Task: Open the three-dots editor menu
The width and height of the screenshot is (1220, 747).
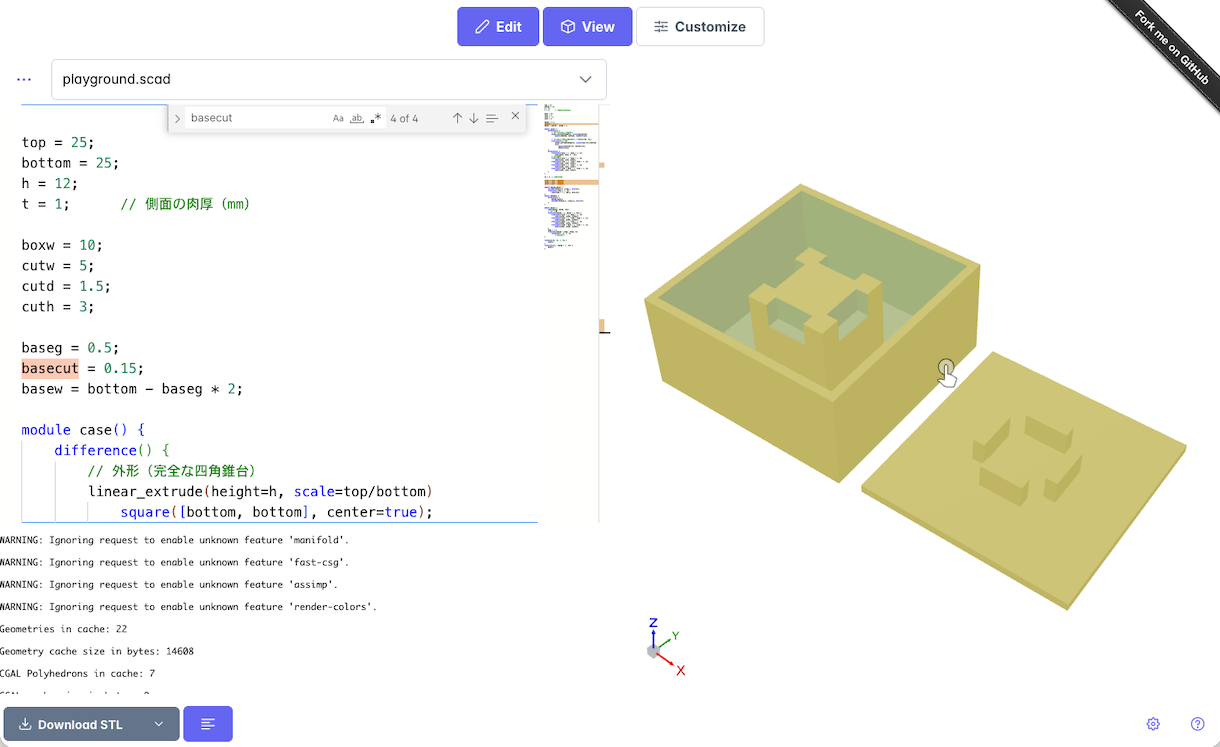Action: [x=24, y=79]
